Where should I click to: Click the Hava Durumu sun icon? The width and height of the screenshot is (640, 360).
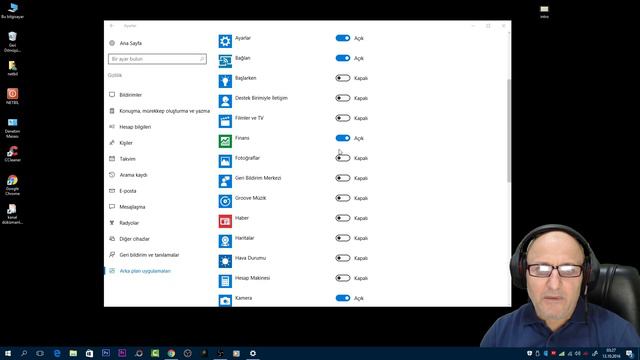pyautogui.click(x=225, y=261)
